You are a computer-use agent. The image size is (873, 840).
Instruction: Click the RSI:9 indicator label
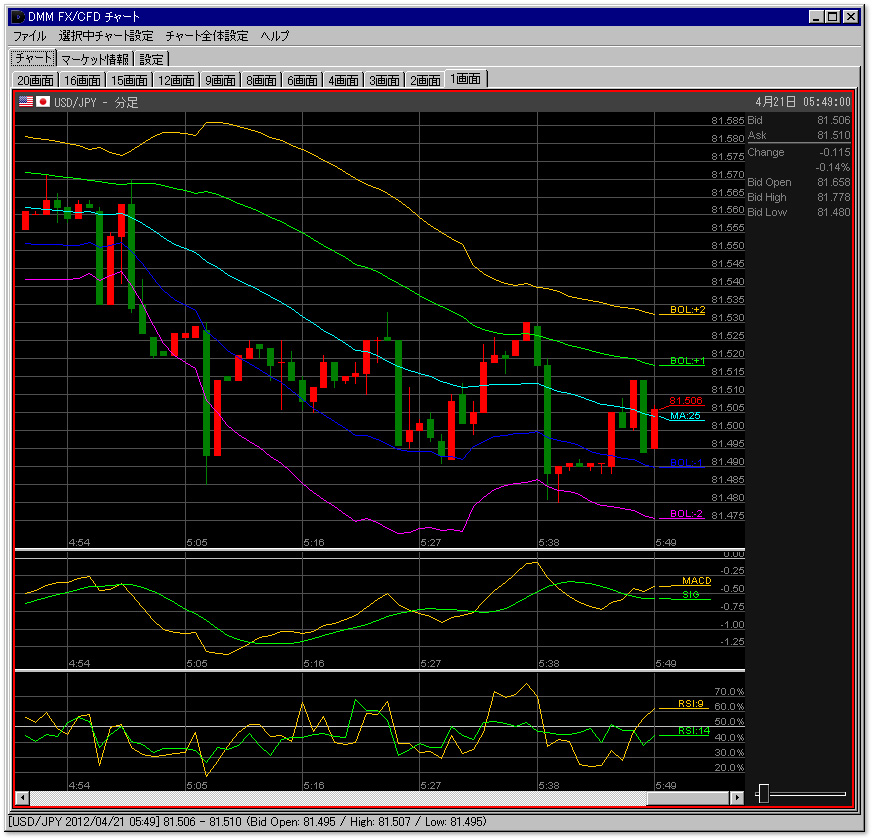coord(690,704)
